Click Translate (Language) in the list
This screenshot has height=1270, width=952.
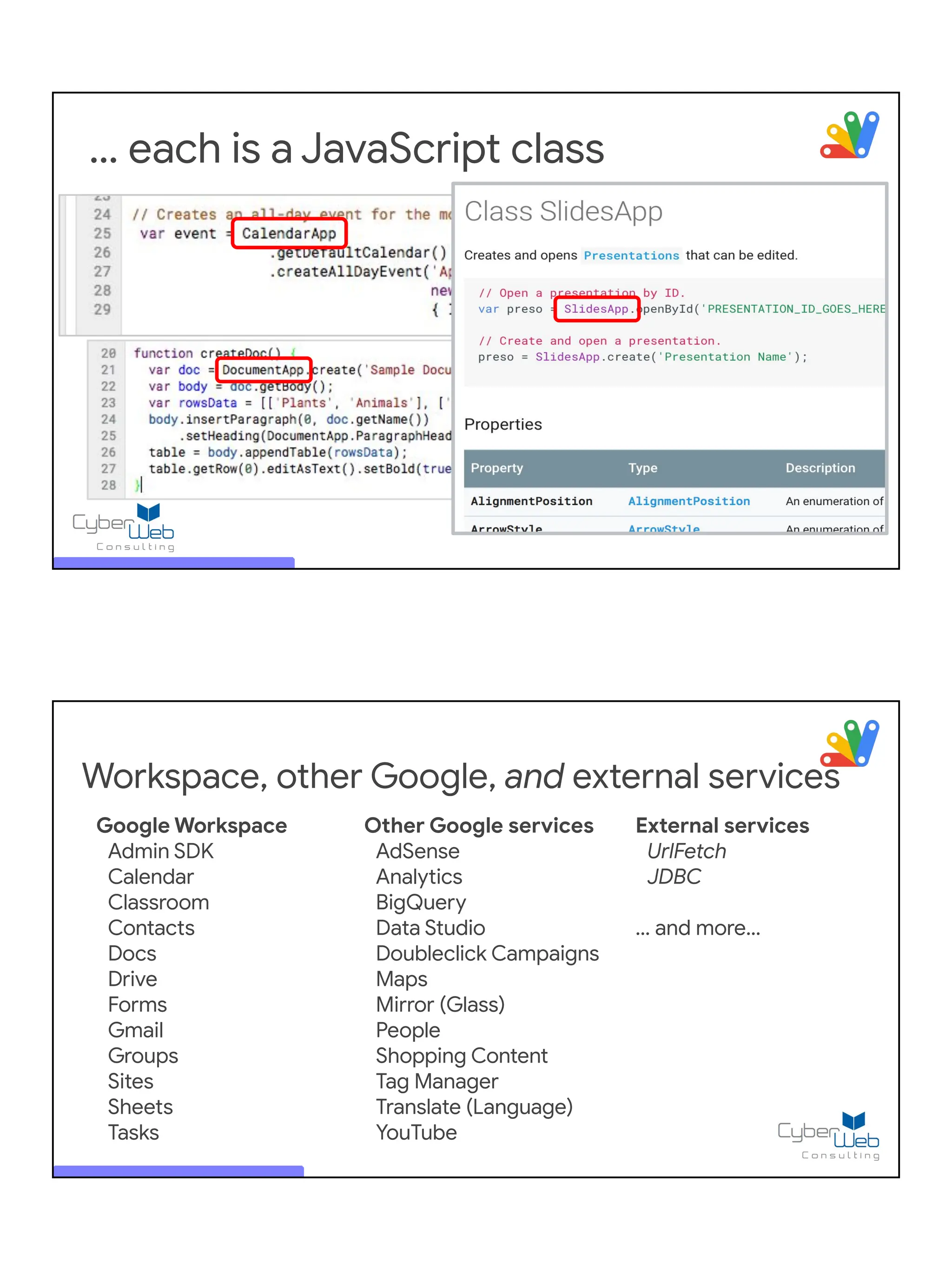coord(475,1108)
